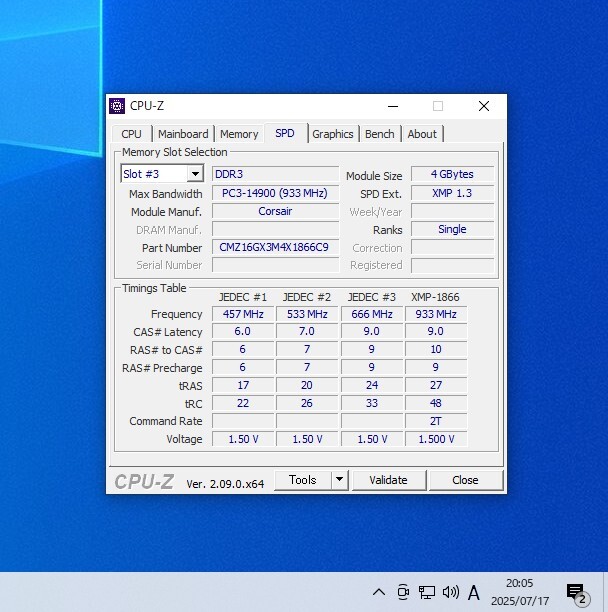608x612 pixels.
Task: Open the Memory tab
Action: [x=239, y=134]
